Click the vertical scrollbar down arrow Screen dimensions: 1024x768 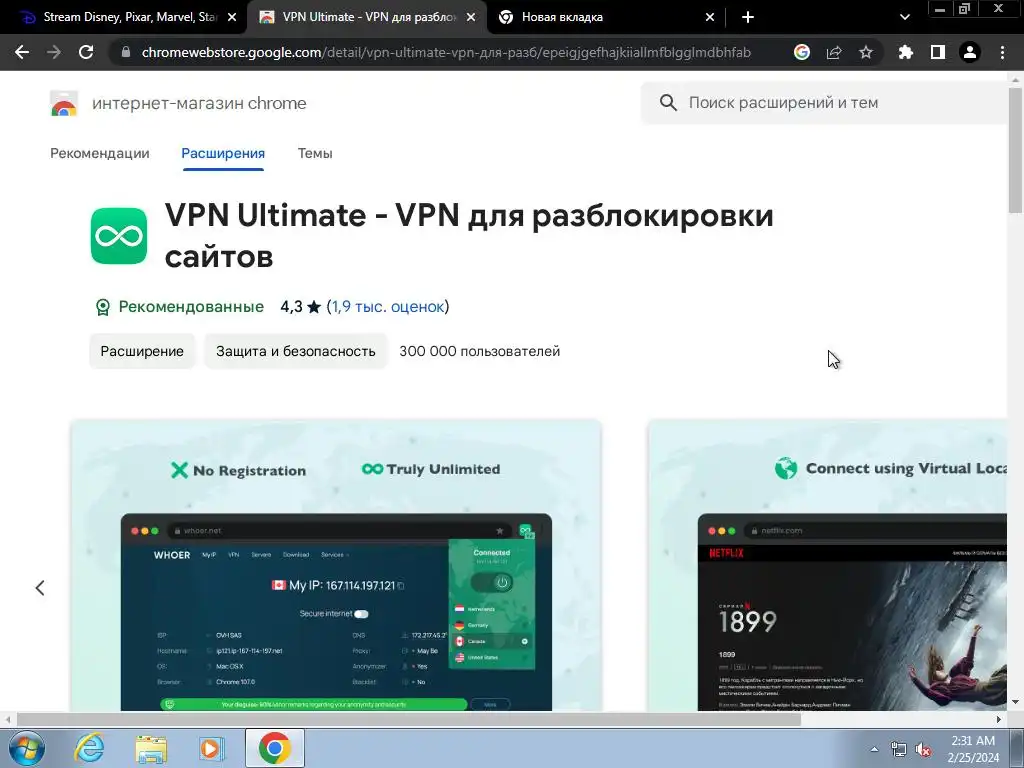tap(1015, 703)
